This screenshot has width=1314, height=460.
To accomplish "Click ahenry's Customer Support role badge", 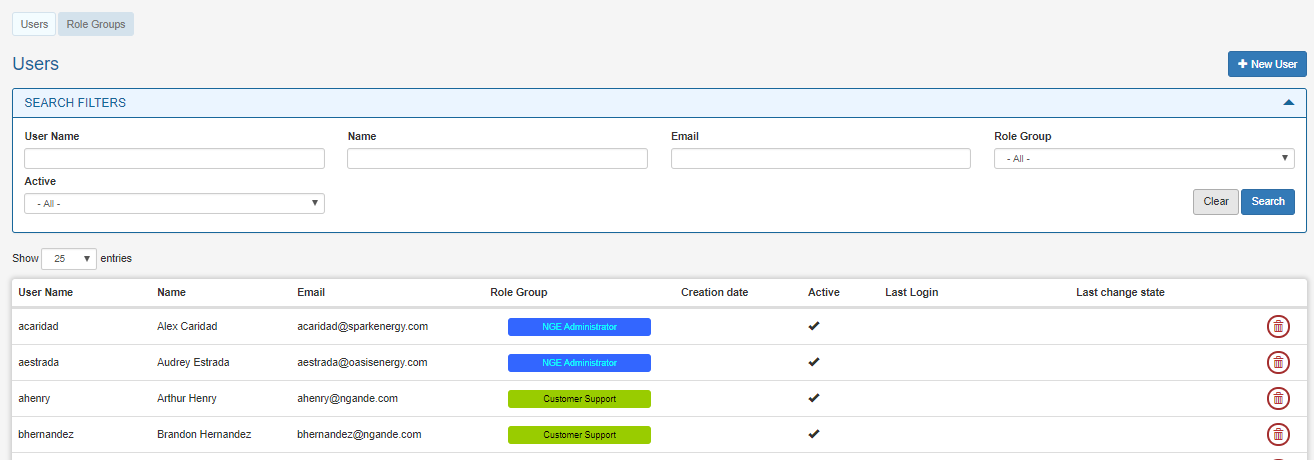I will pos(579,399).
